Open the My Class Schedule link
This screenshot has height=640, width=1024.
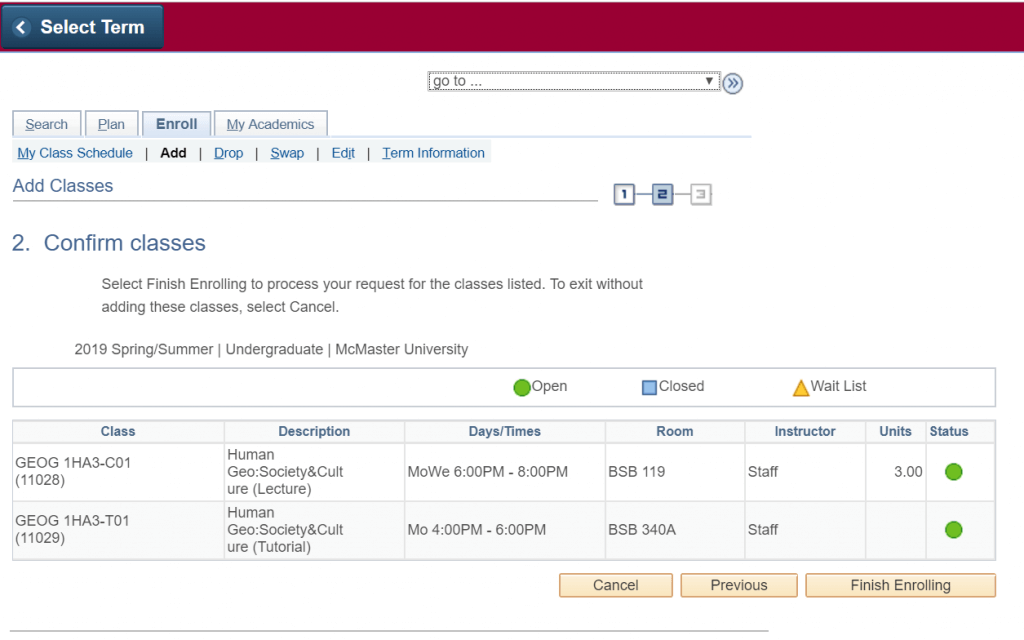click(75, 153)
